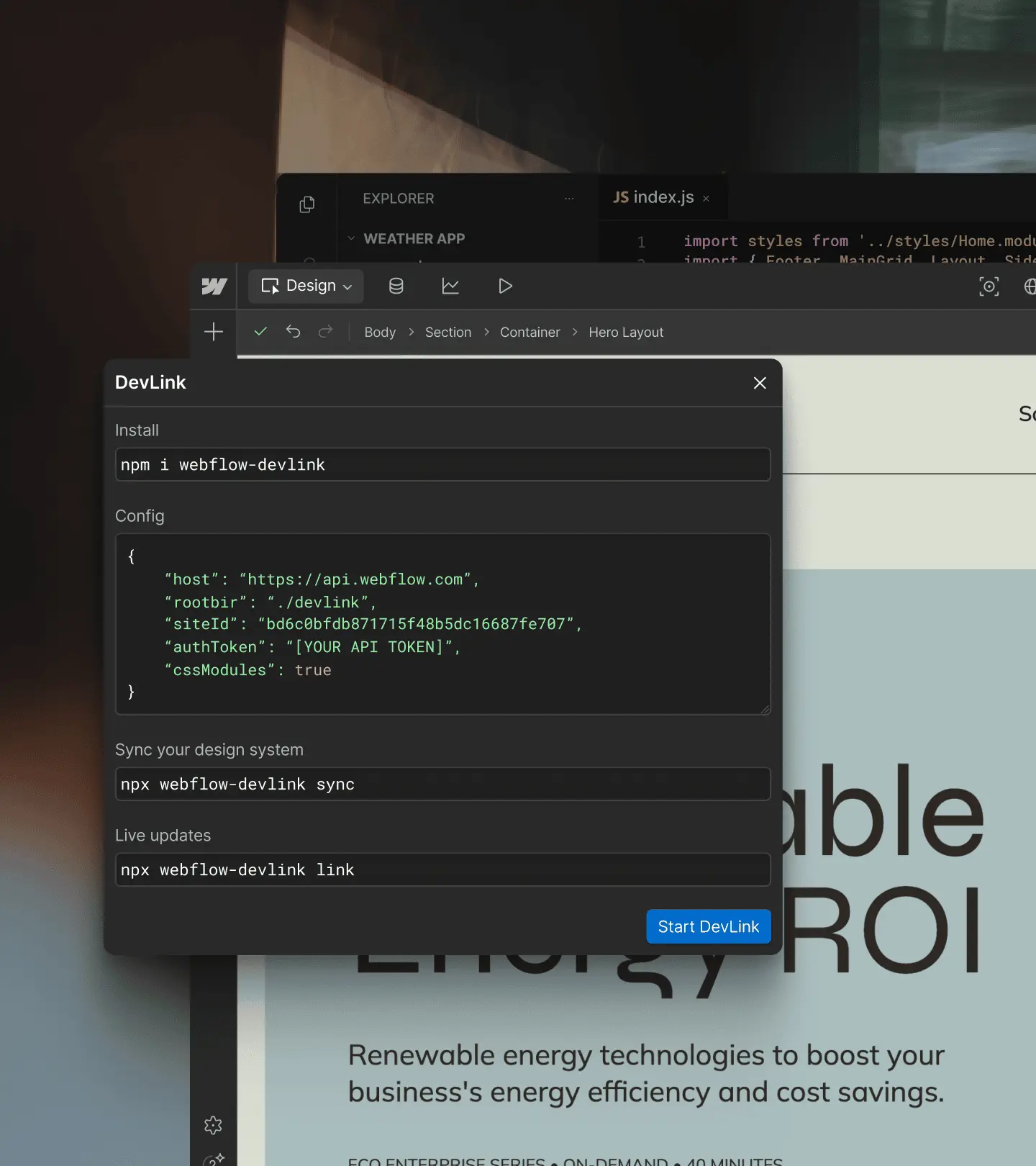Click inside the Config JSON text area
Viewport: 1036px width, 1166px height.
442,624
